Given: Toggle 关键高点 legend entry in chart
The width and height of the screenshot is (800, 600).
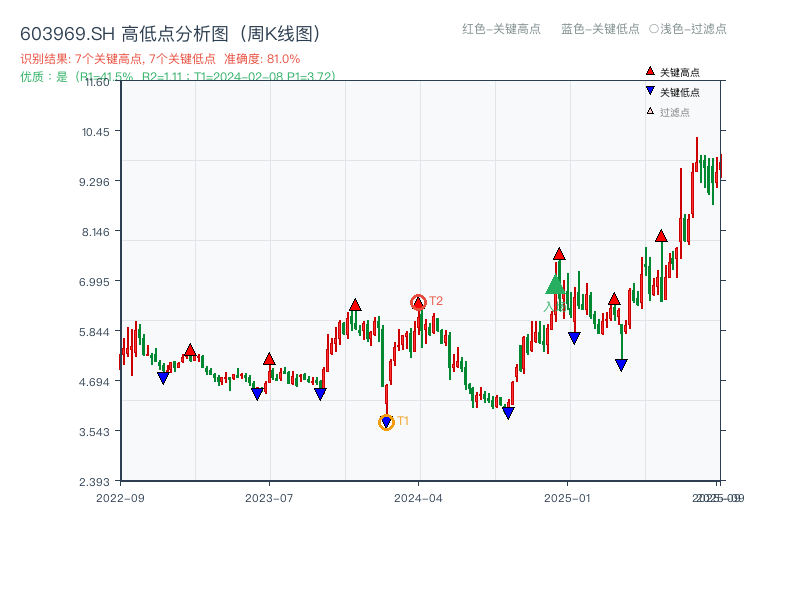Looking at the screenshot, I should [673, 72].
